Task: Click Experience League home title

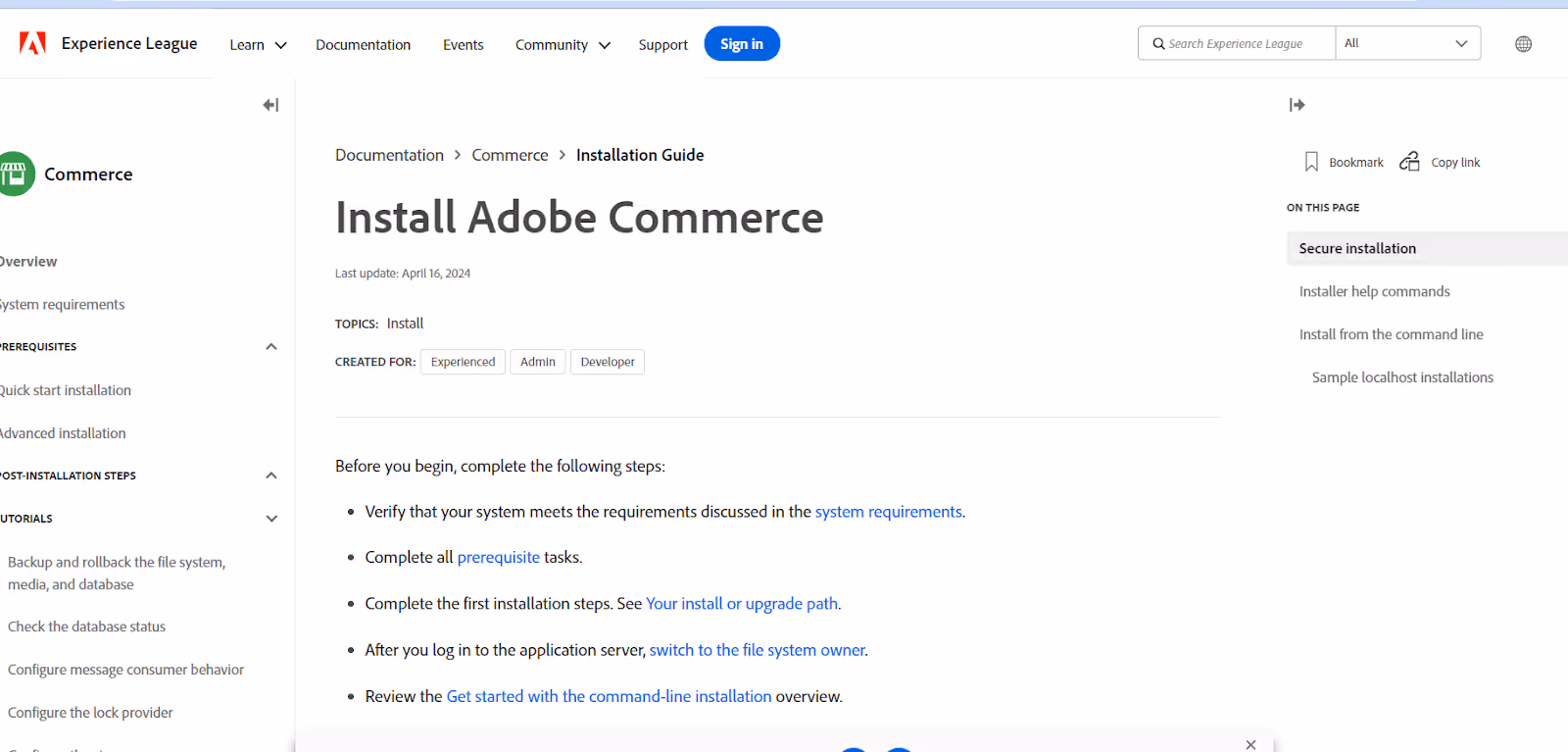Action: (129, 43)
